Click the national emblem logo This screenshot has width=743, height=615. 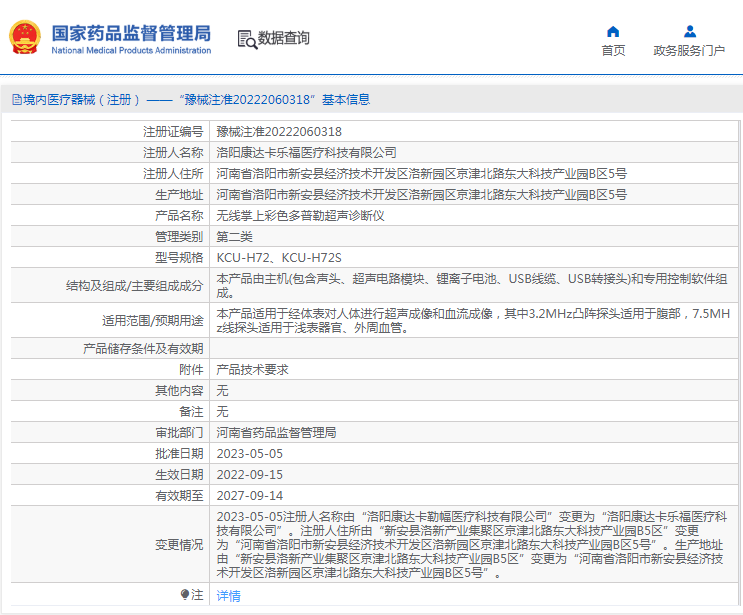(25, 37)
